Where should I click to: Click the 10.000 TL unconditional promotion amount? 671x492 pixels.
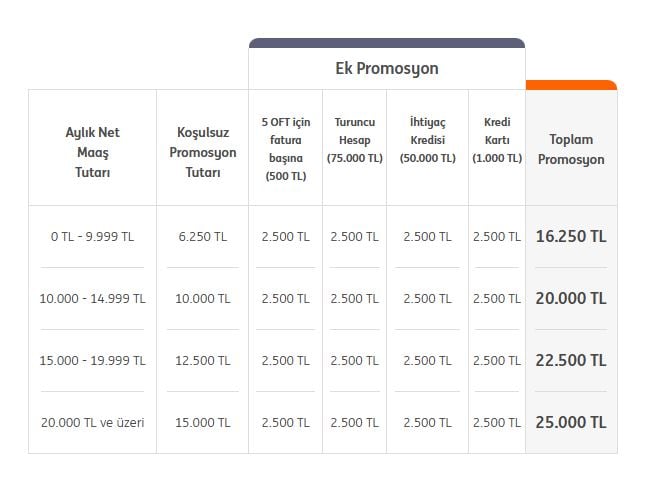click(203, 299)
